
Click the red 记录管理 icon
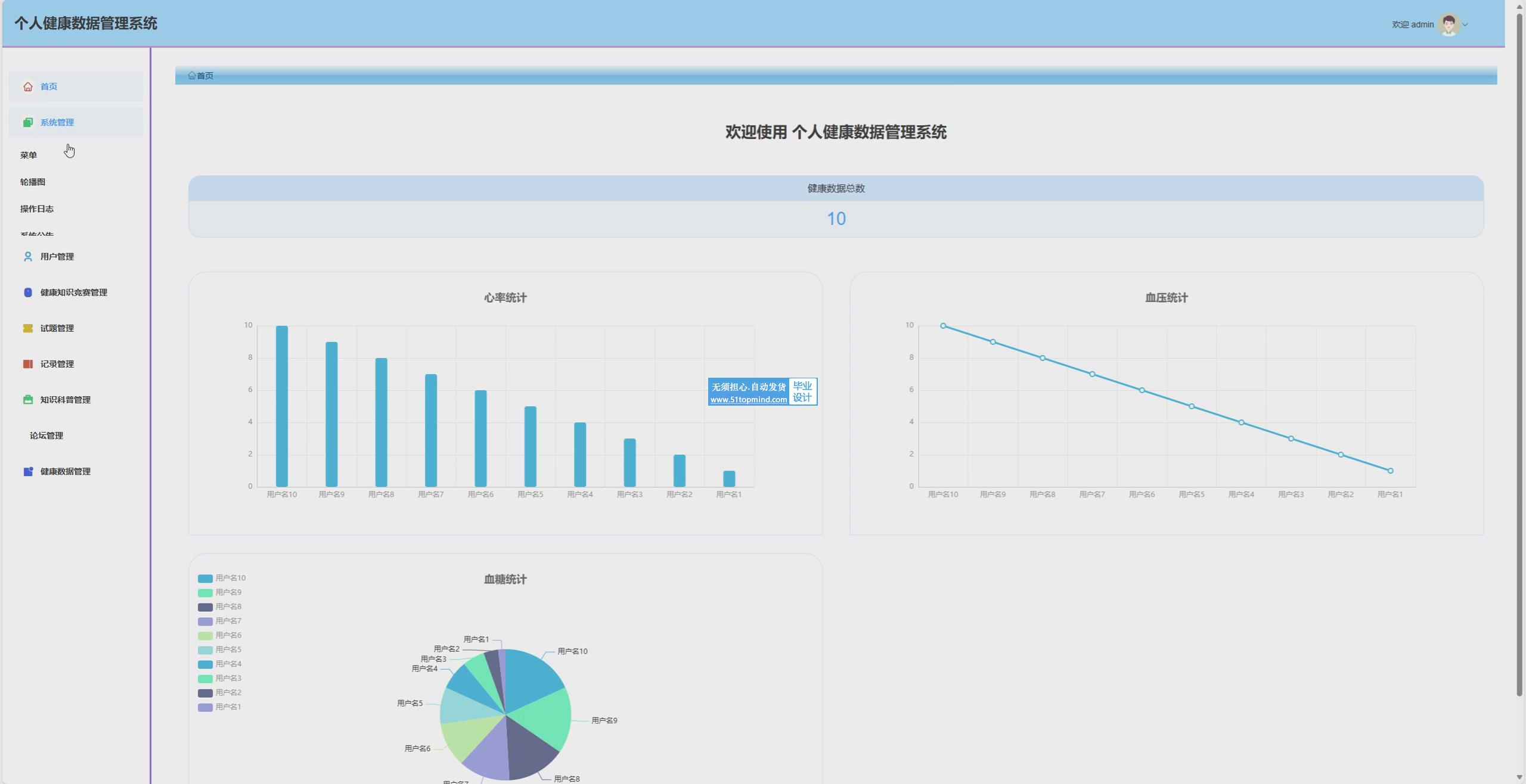(27, 364)
